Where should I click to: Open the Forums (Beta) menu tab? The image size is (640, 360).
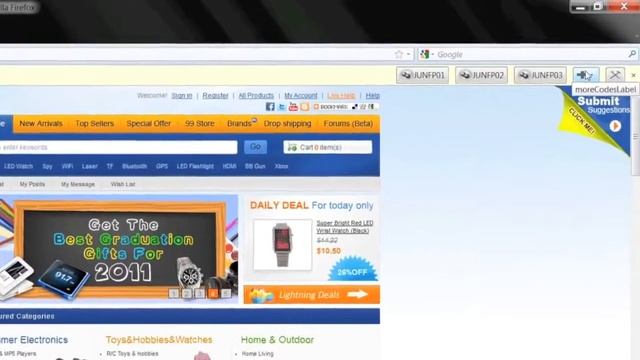tap(348, 124)
